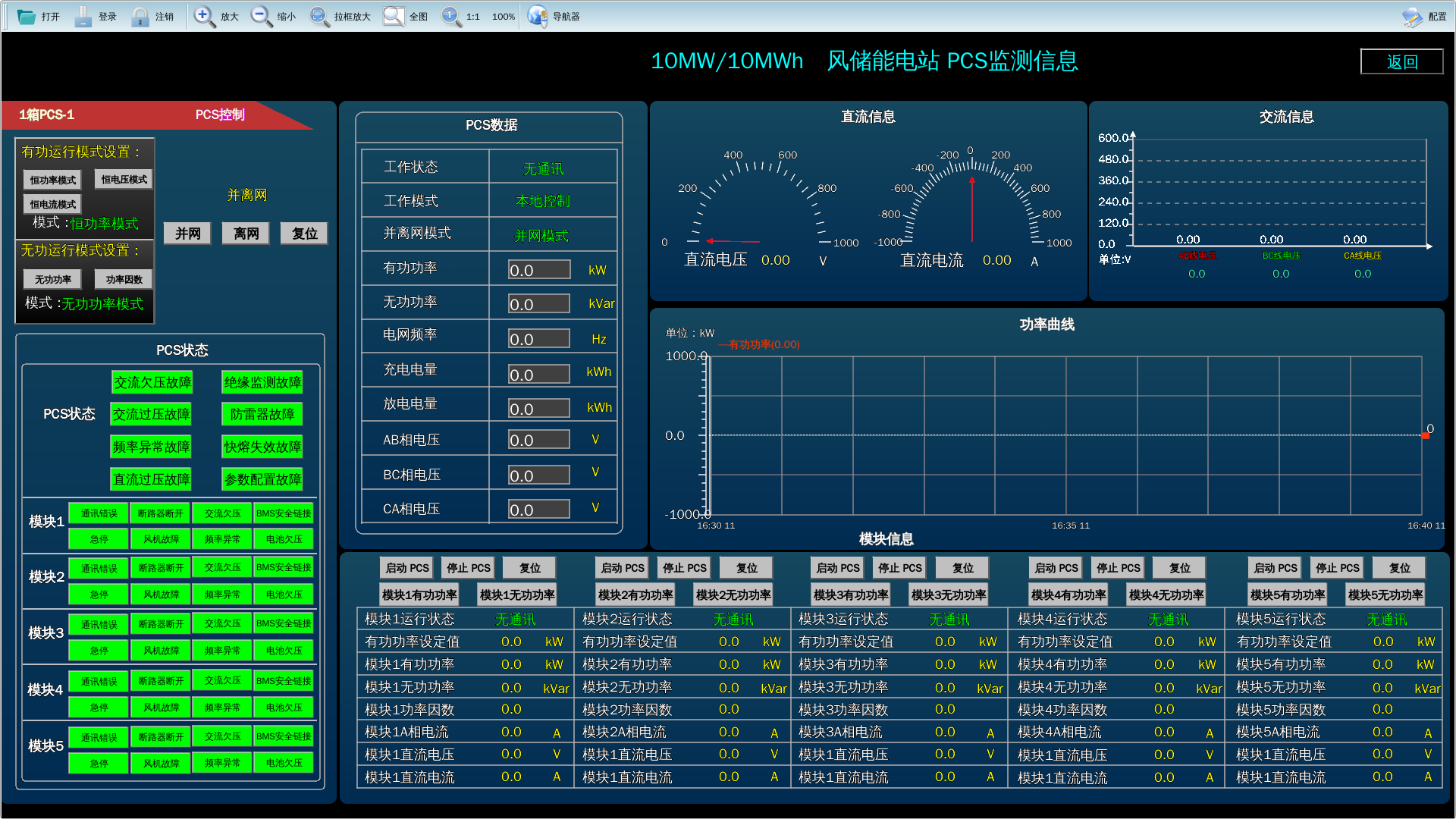Click the Full View (全图) icon
The height and width of the screenshot is (819, 1456).
[394, 16]
